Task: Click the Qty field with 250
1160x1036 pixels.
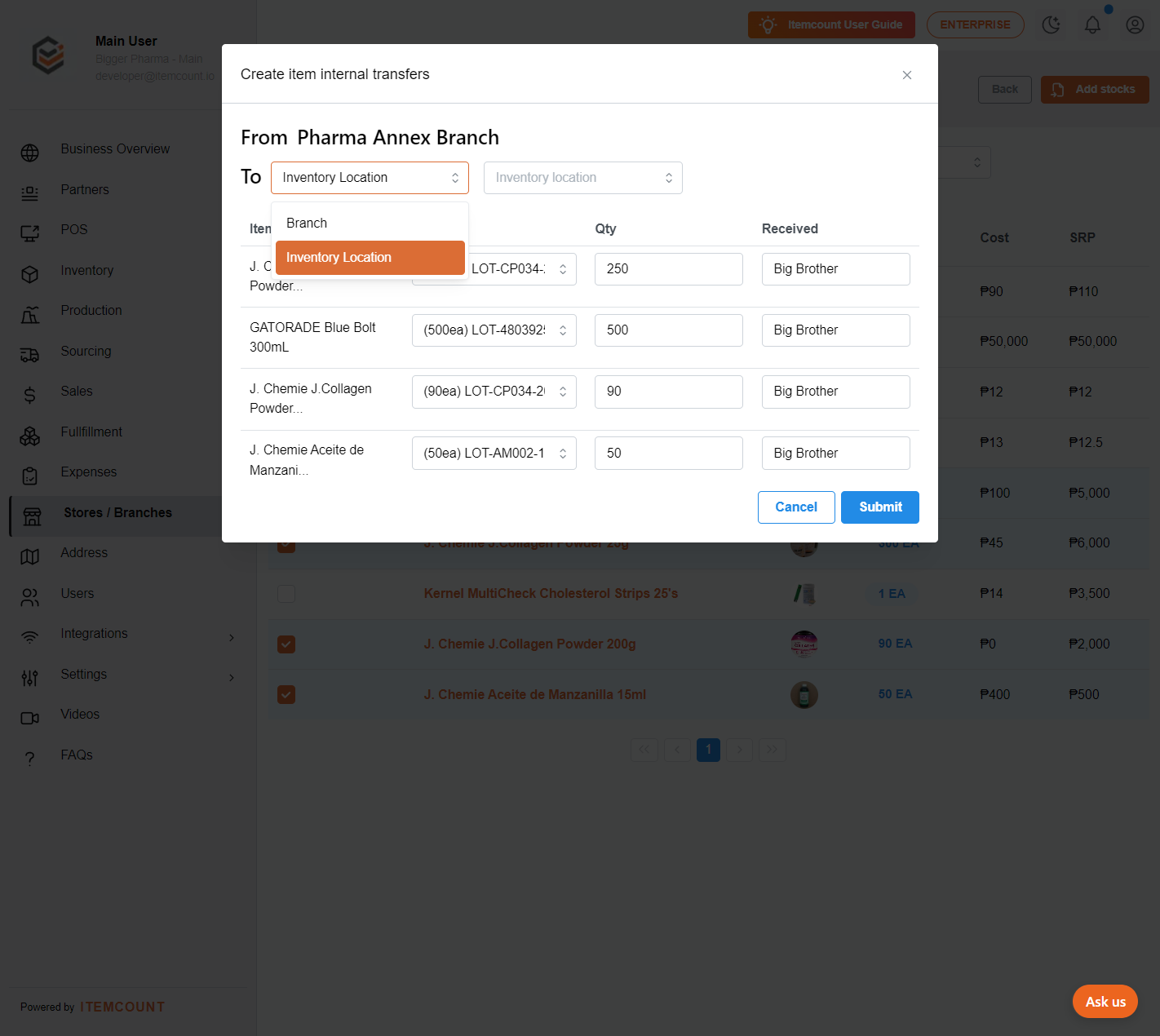Action: [669, 269]
